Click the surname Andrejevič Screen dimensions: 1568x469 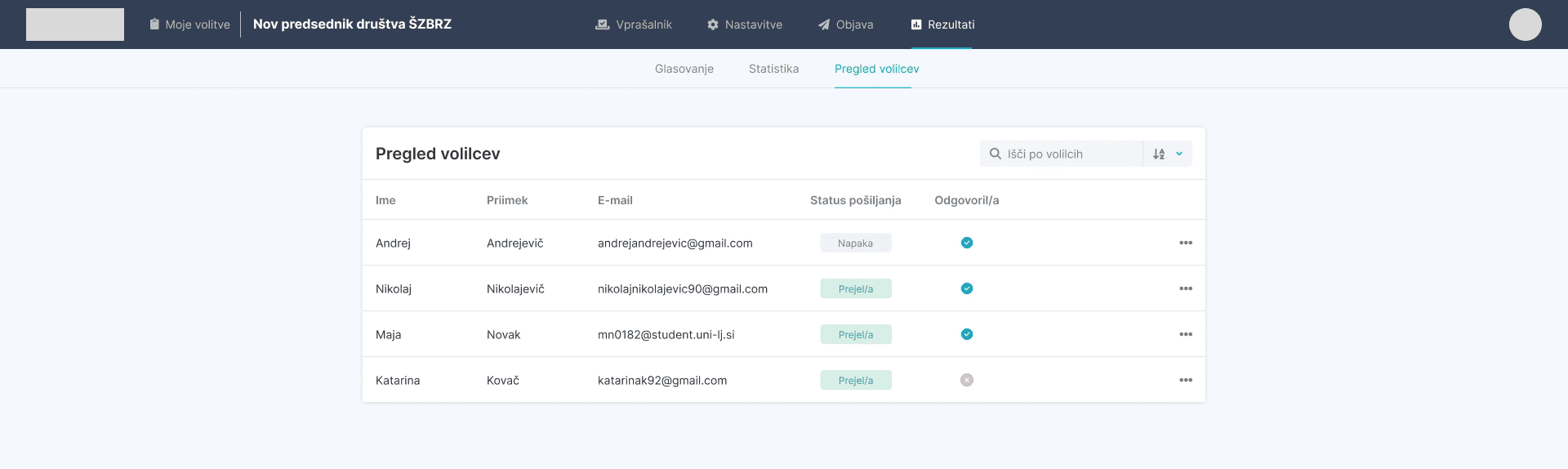tap(515, 243)
